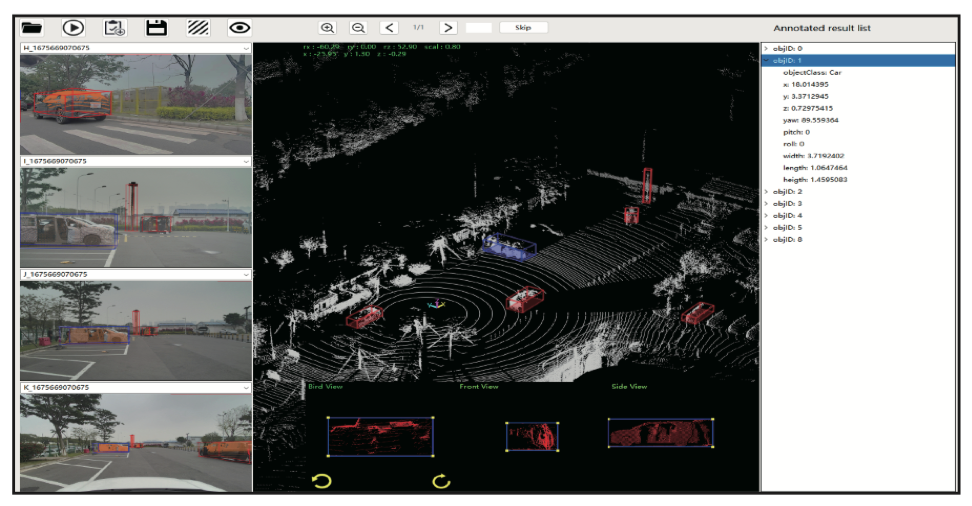This screenshot has width=972, height=506.
Task: Click the coordinate axis origin marker
Action: pyautogui.click(x=436, y=304)
